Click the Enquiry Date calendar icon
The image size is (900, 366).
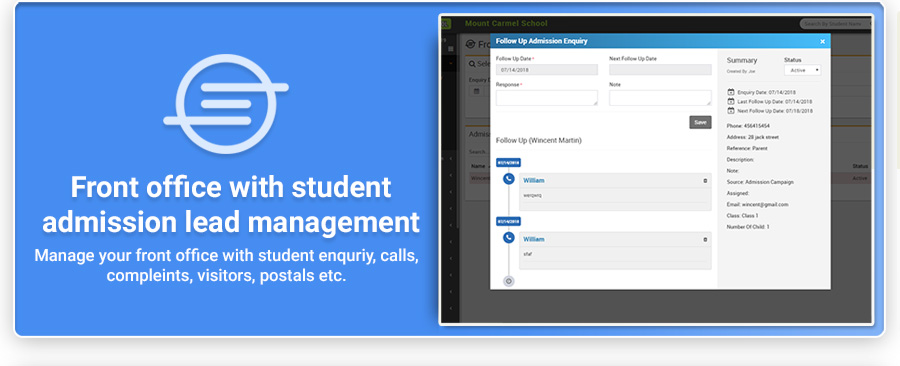pos(731,92)
